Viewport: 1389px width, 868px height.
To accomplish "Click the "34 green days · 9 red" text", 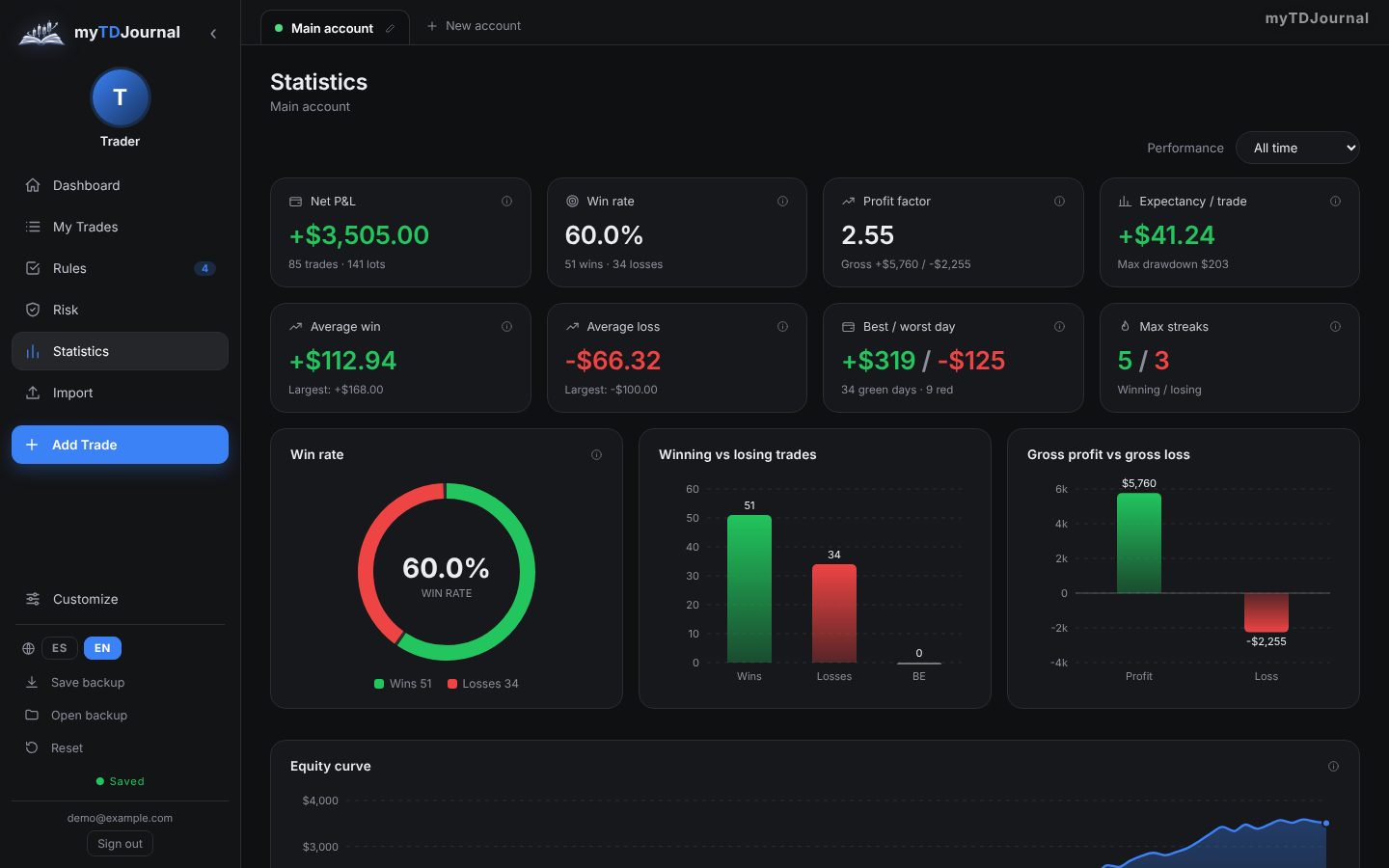I will point(897,390).
